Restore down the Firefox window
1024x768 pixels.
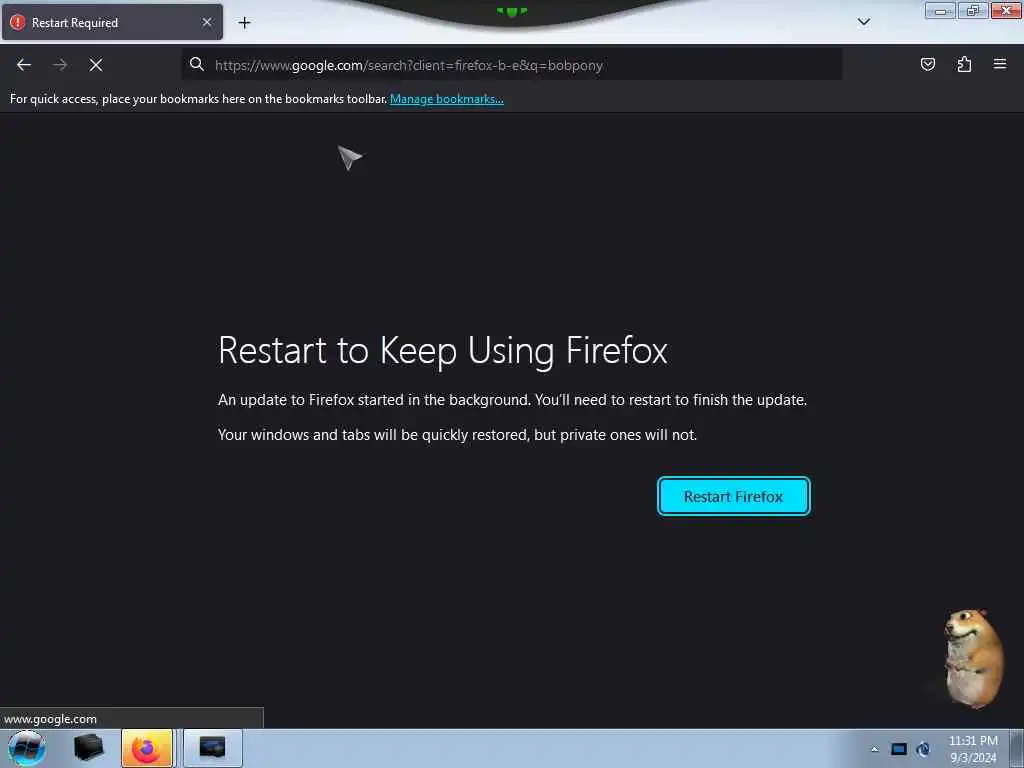tap(972, 10)
